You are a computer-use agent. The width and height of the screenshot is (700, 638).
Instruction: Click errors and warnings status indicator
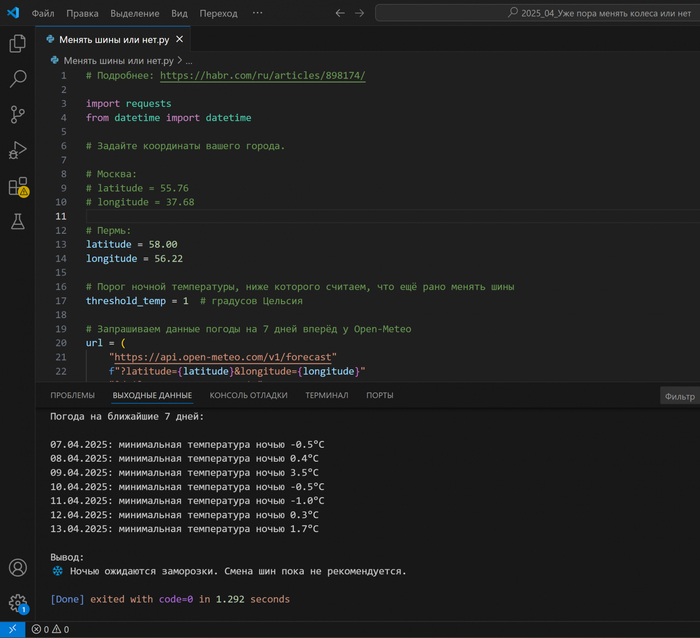click(50, 629)
